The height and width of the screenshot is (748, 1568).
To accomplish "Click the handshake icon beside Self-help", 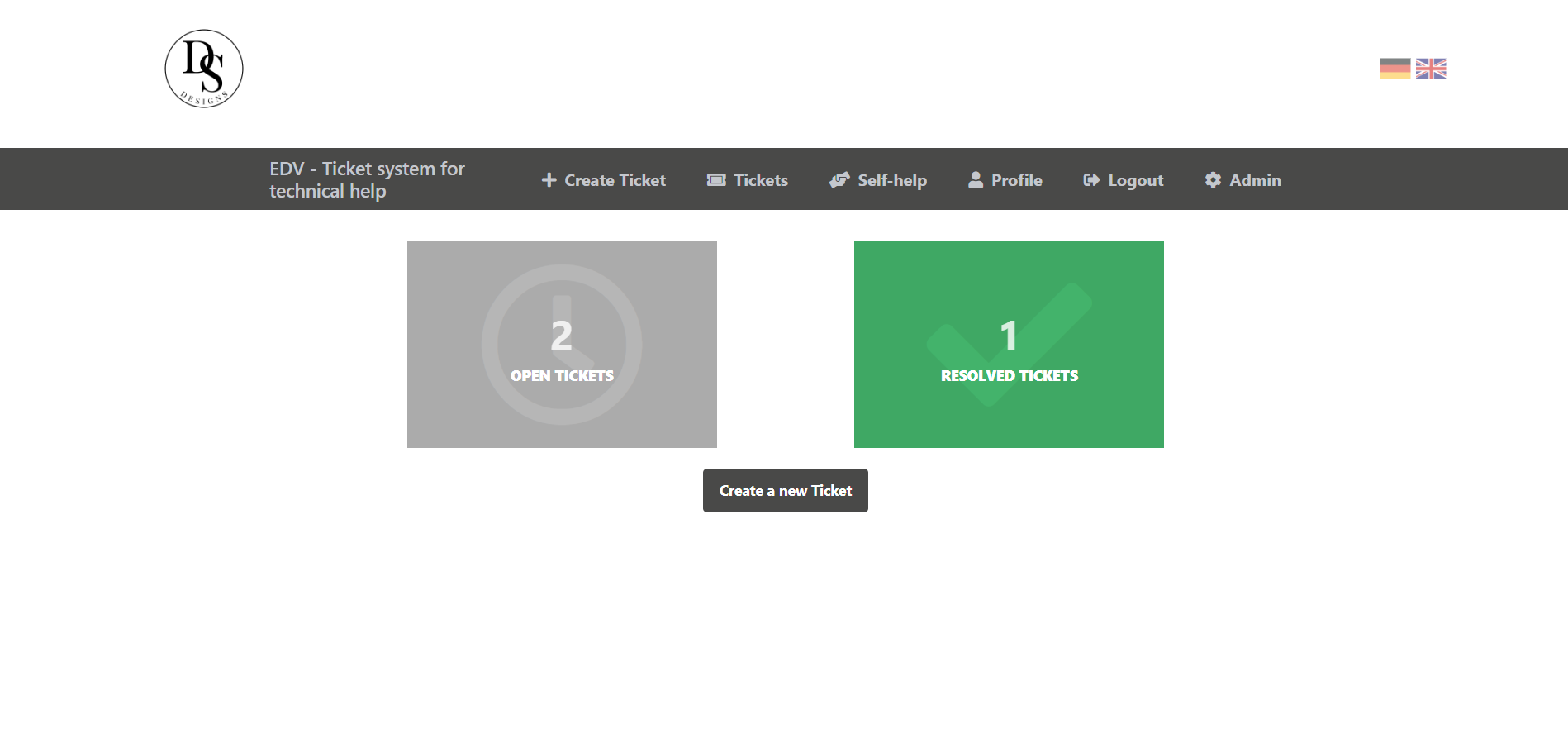I will [x=839, y=180].
